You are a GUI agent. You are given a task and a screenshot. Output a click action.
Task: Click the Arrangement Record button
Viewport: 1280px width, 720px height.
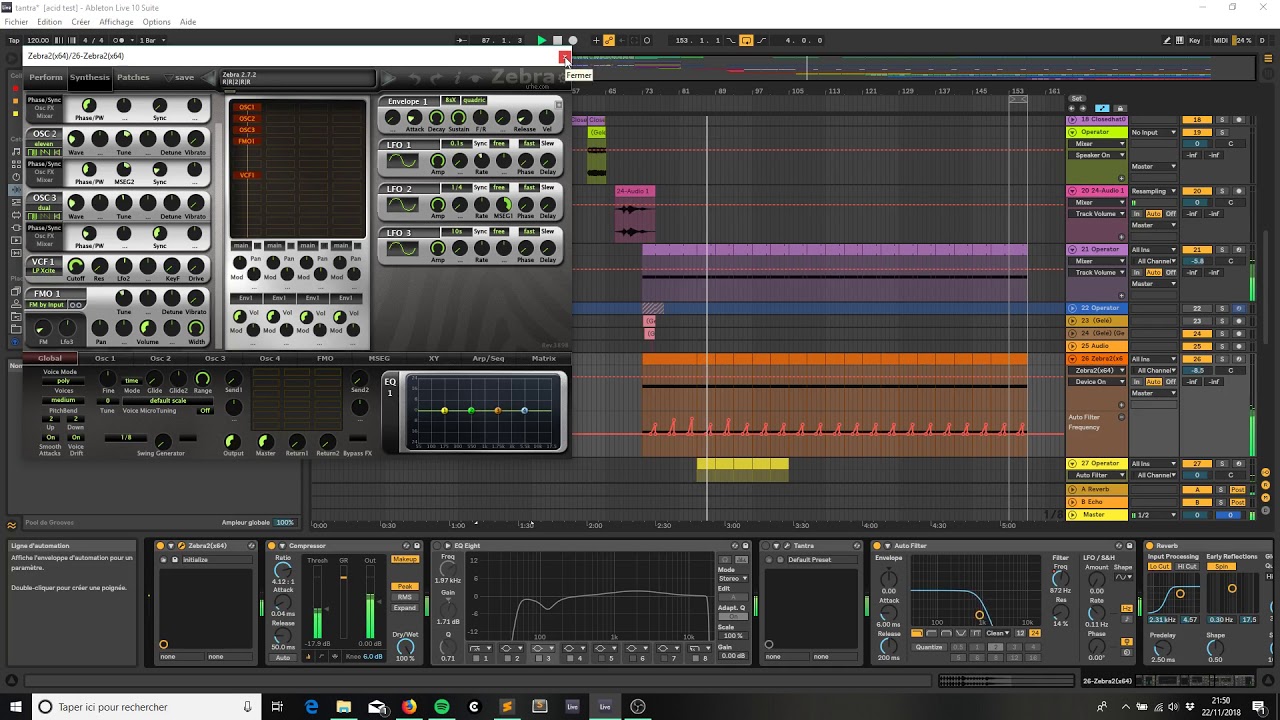click(x=573, y=40)
